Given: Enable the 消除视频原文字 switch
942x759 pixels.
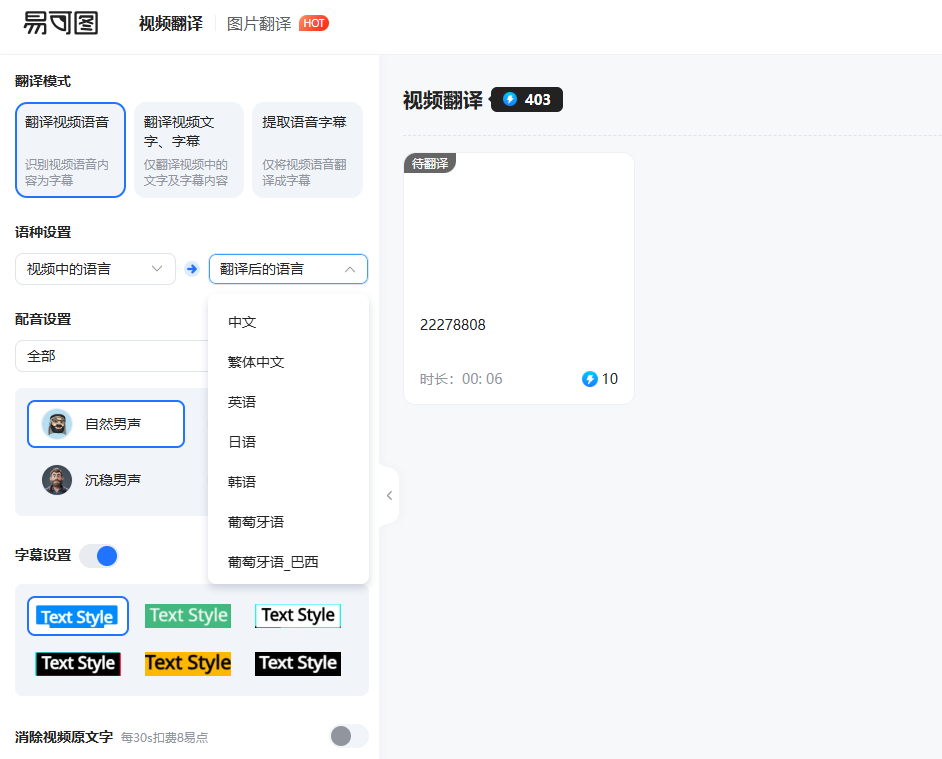Looking at the screenshot, I should 349,736.
